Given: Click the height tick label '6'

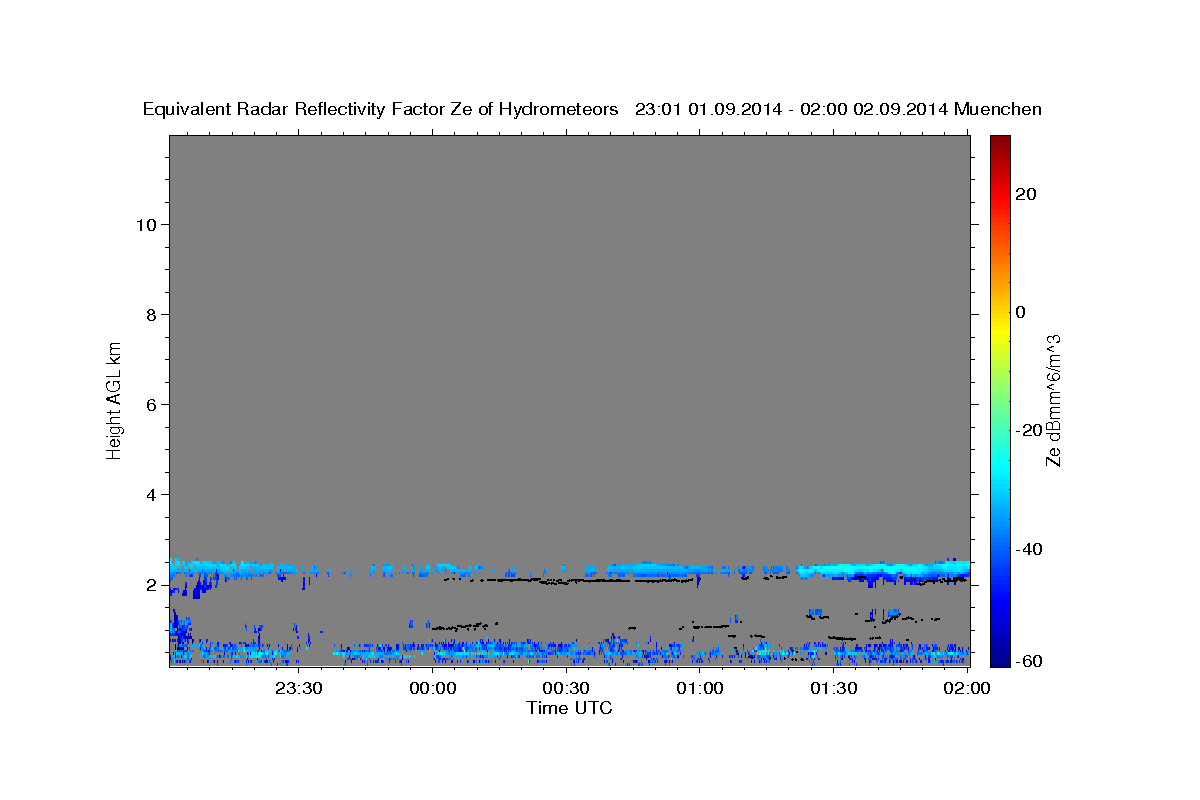Looking at the screenshot, I should (x=149, y=404).
